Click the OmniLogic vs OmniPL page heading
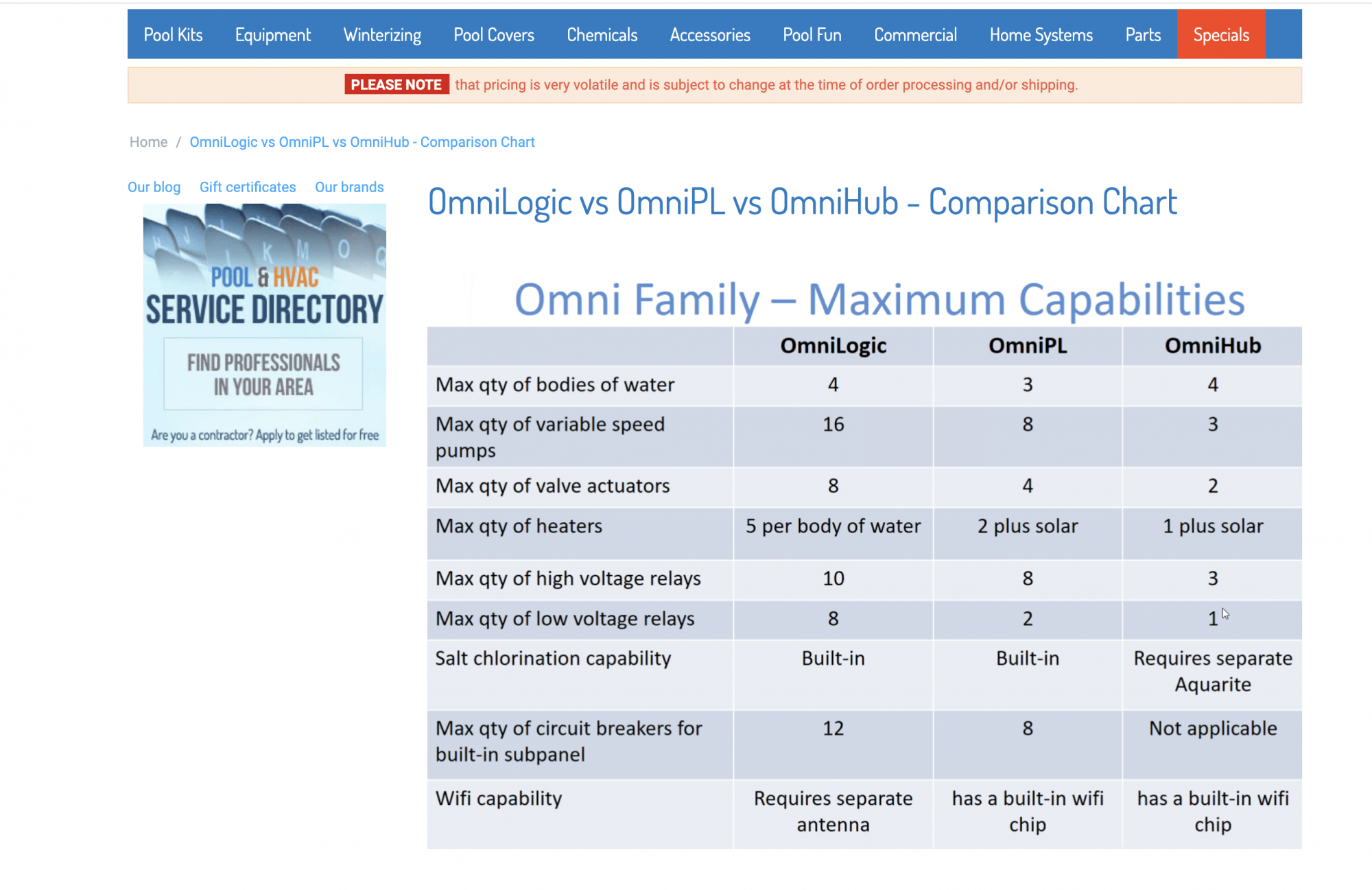Screen dimensions: 1372x890 pos(803,202)
